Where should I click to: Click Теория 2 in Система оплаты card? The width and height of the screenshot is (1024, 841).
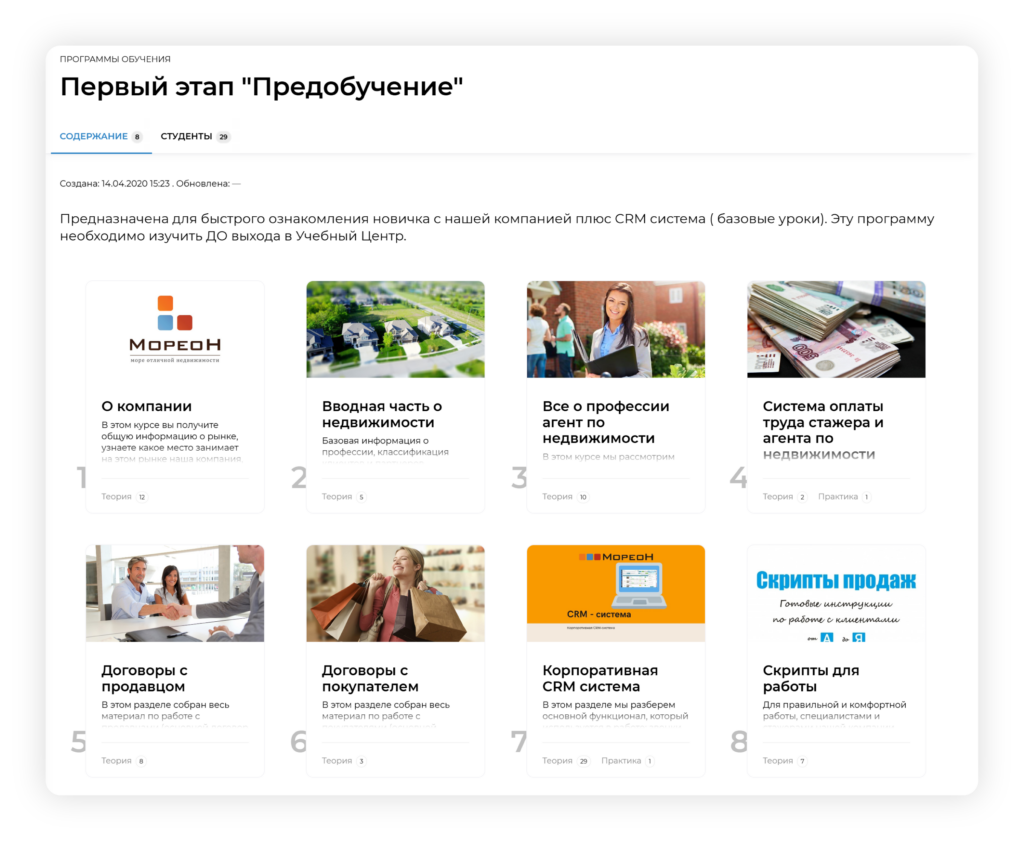click(x=785, y=497)
